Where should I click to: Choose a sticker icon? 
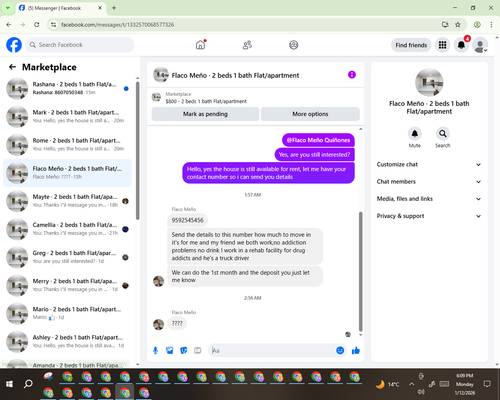(x=184, y=350)
